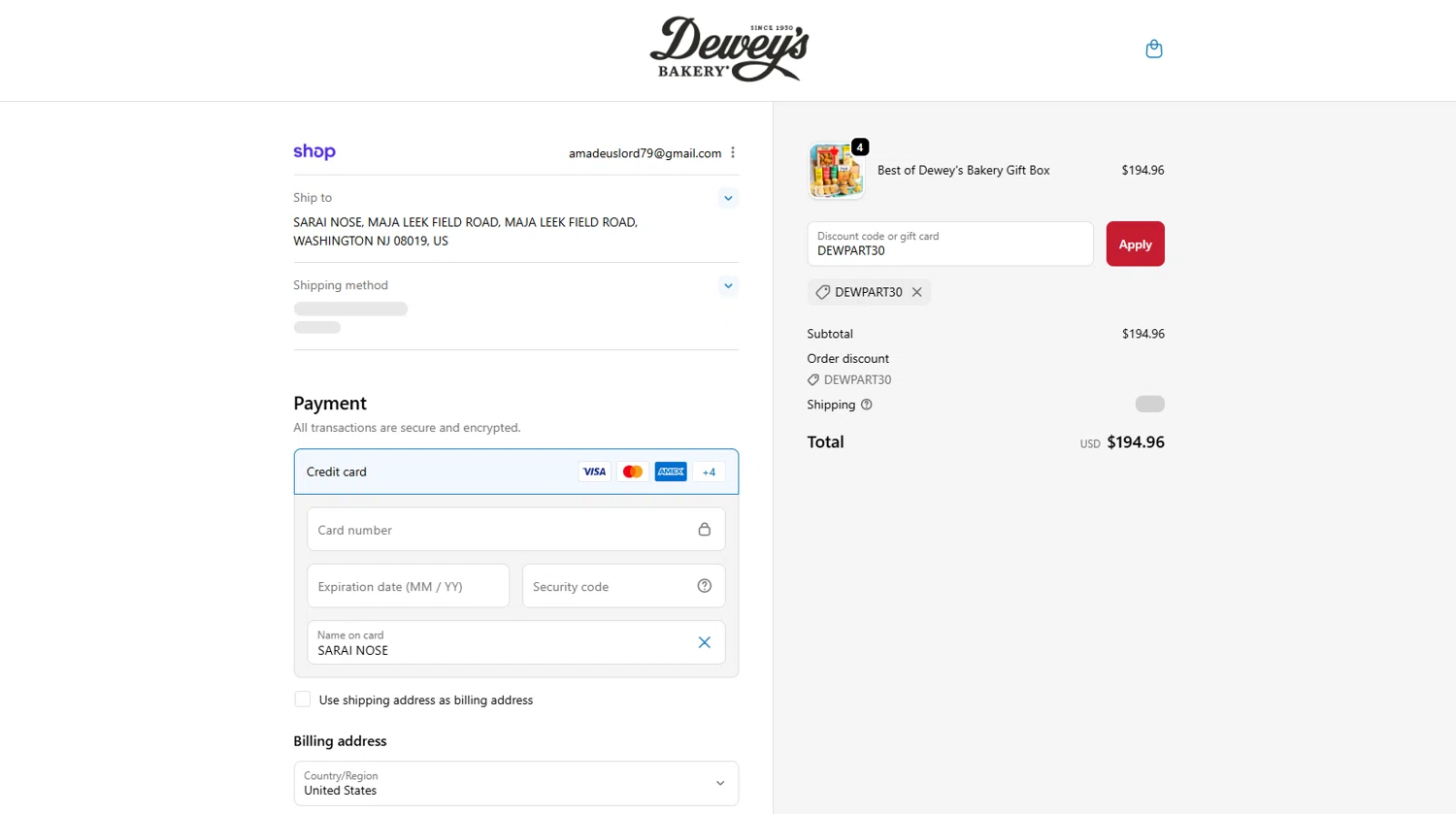Click the Dewey's Bakery logo
The width and height of the screenshot is (1456, 814).
(x=729, y=49)
